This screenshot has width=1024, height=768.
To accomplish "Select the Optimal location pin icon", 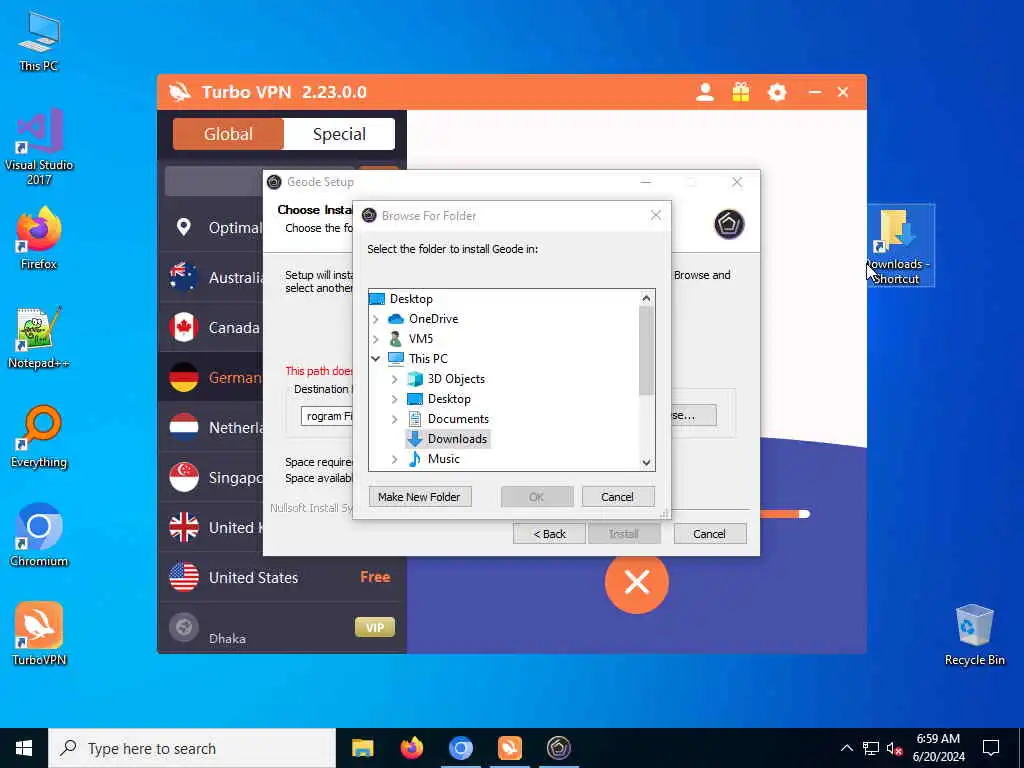I will (184, 227).
